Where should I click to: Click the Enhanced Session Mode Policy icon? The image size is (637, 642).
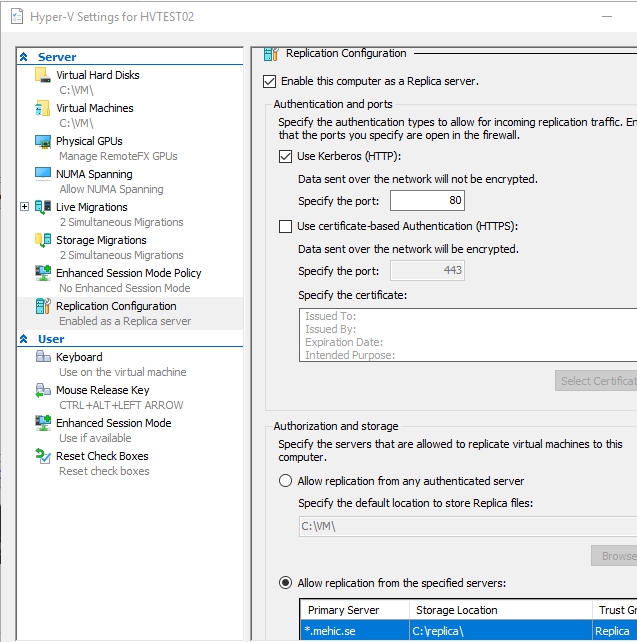pyautogui.click(x=42, y=273)
